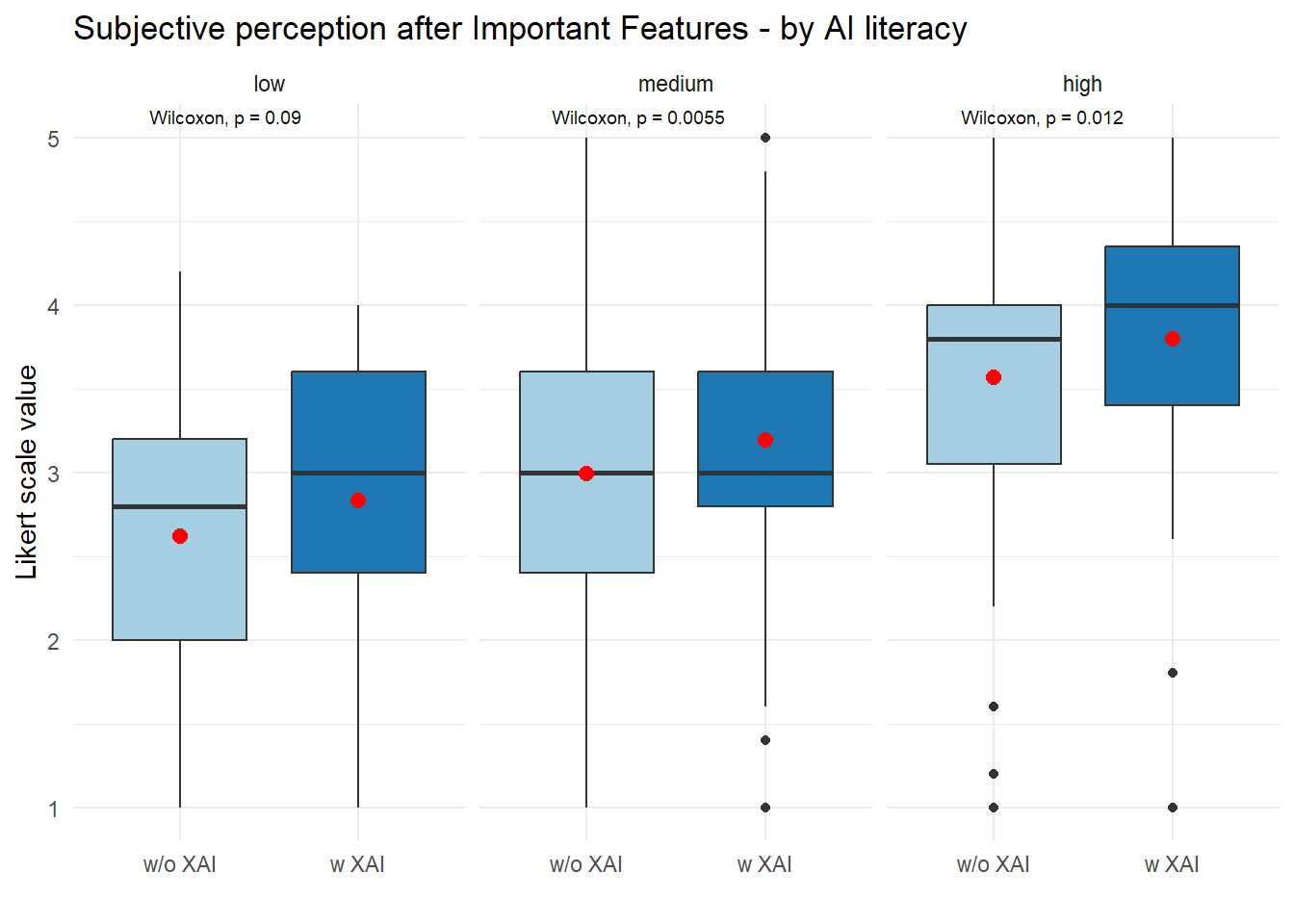Click the y-axis tick label '5'
Image resolution: width=1294 pixels, height=924 pixels.
tap(53, 139)
